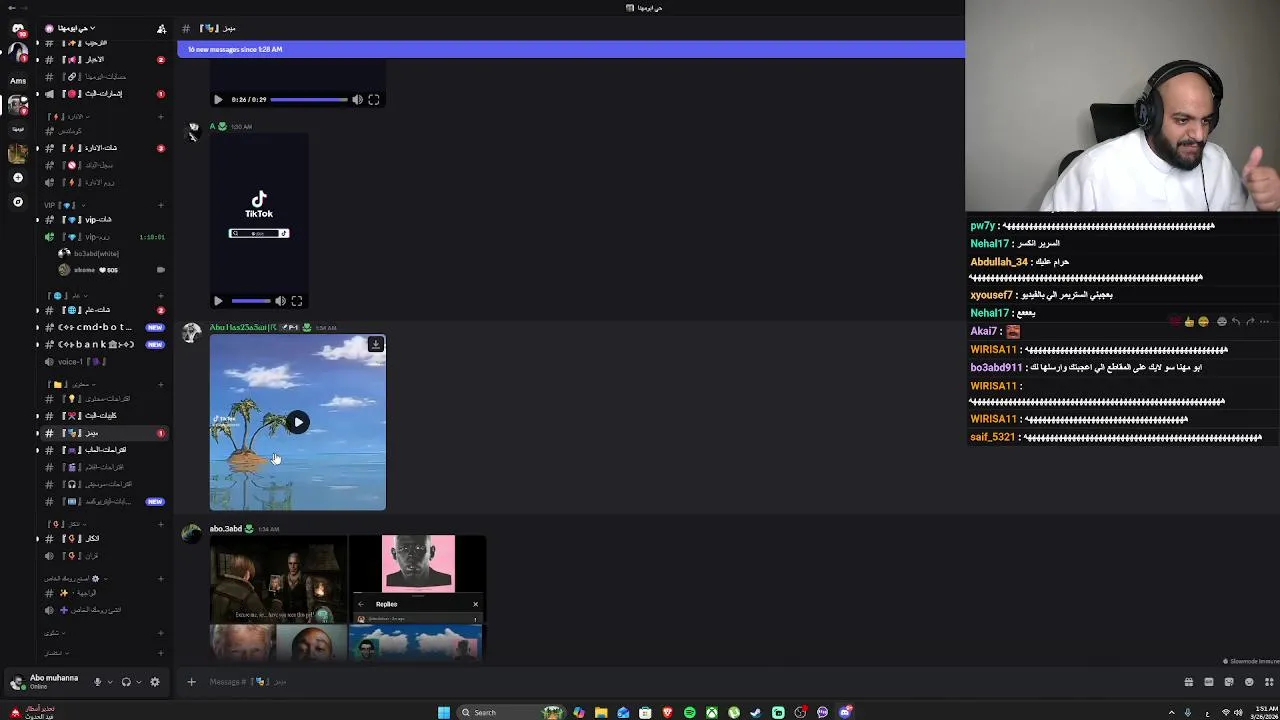Open the Resident Evil image attachment

tap(278, 580)
